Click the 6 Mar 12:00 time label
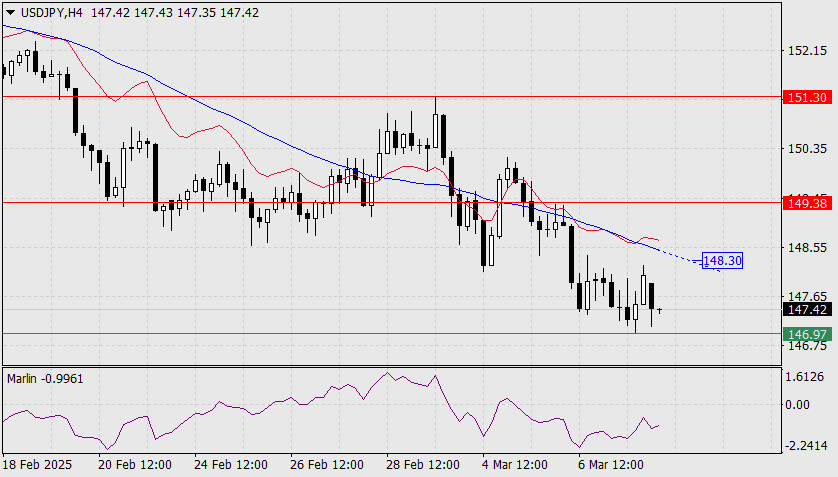 [611, 465]
